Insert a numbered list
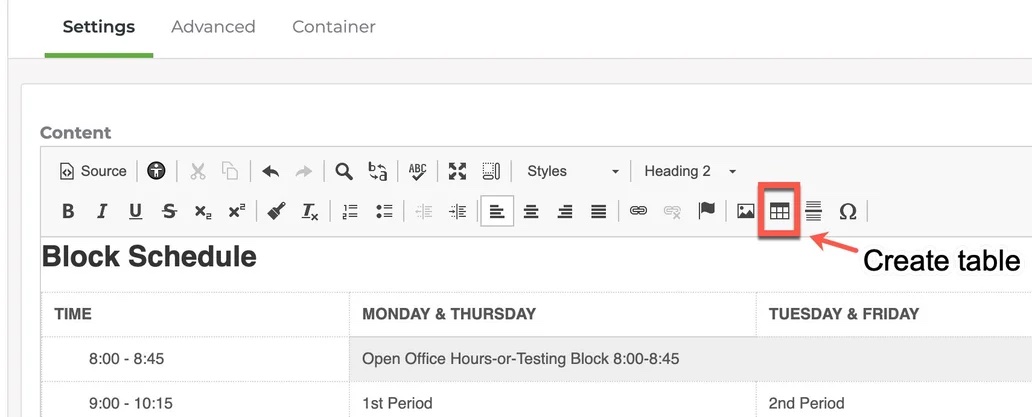 (x=350, y=211)
